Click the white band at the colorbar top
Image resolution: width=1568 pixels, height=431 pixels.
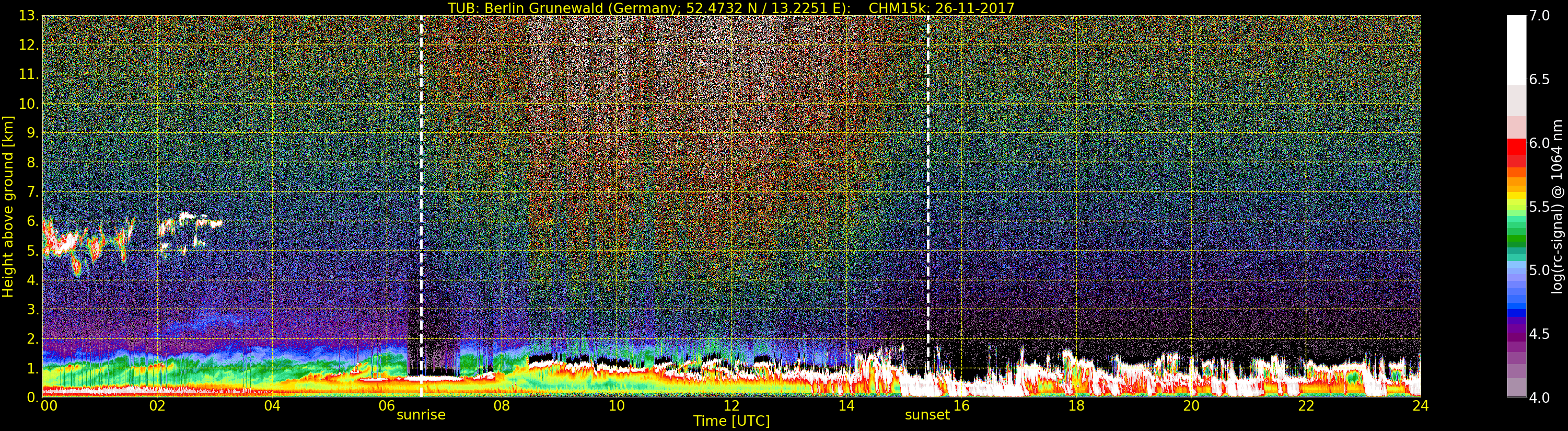pyautogui.click(x=1516, y=50)
